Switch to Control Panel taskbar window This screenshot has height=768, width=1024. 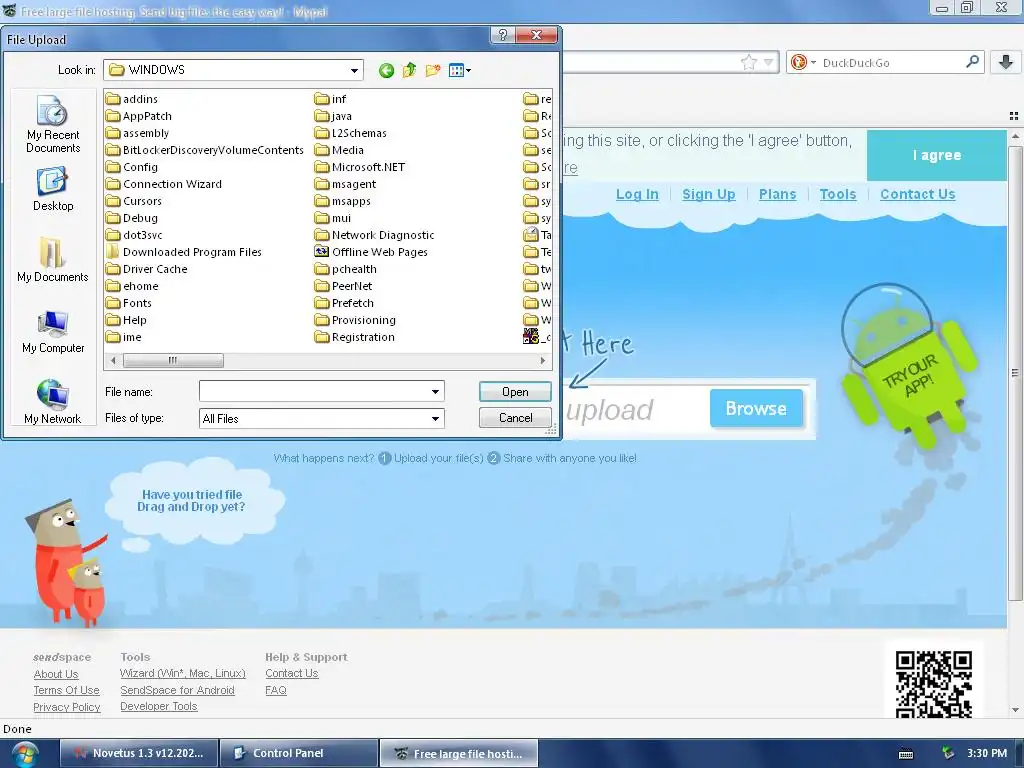point(299,753)
